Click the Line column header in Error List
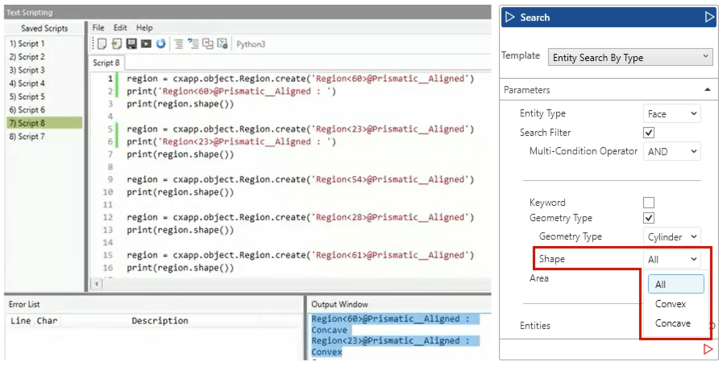This screenshot has height=366, width=723. (21, 321)
